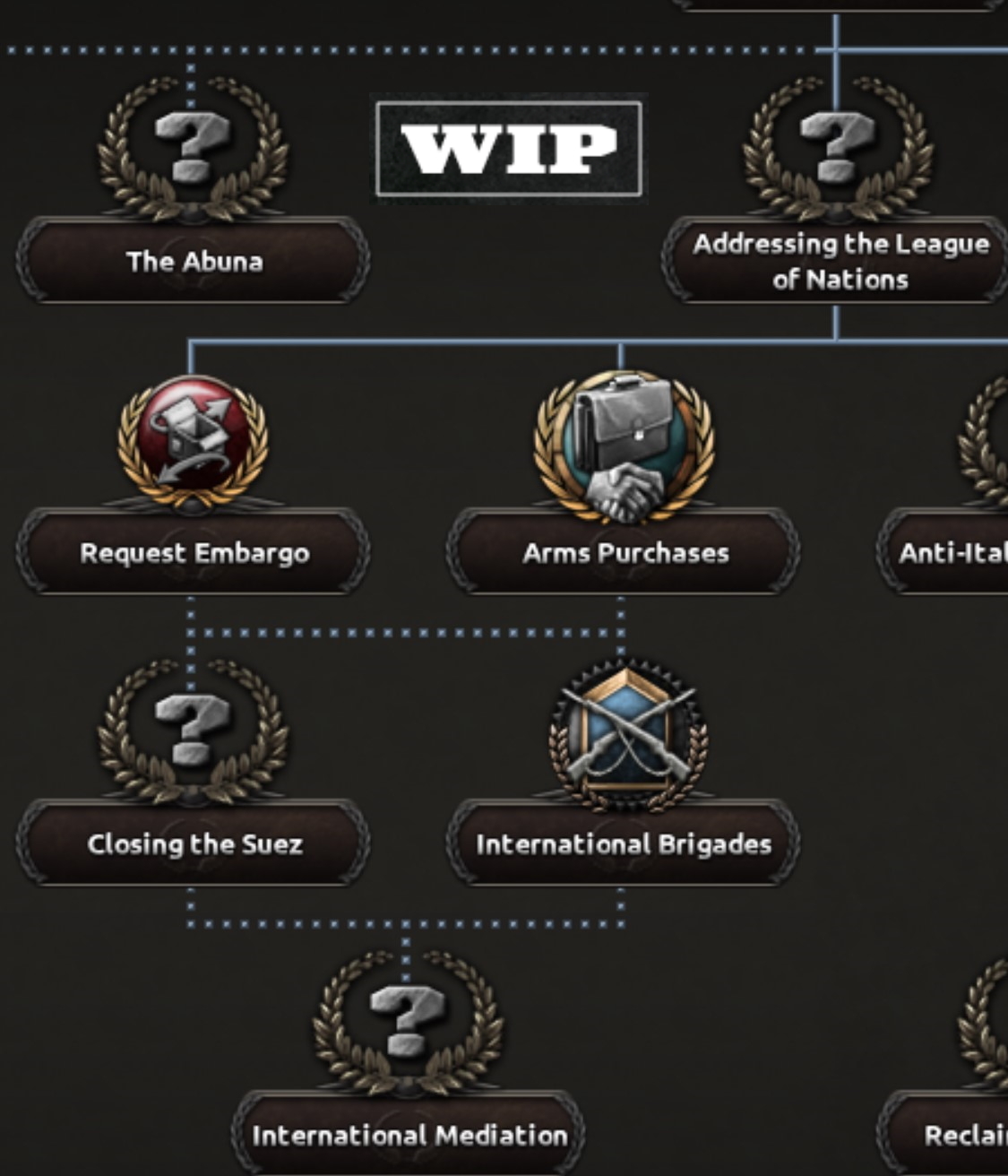The height and width of the screenshot is (1176, 1008).
Task: Click the Arms Purchases briefcase handshake icon
Action: click(624, 445)
